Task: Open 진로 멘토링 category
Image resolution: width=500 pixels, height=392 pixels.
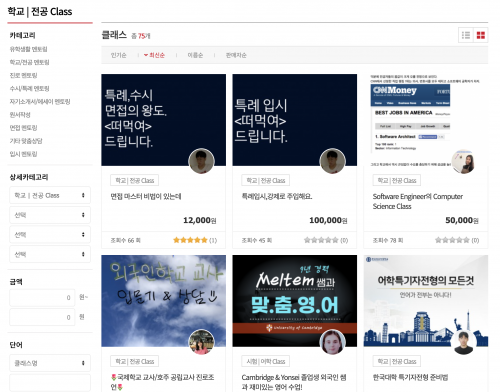Action: click(24, 75)
